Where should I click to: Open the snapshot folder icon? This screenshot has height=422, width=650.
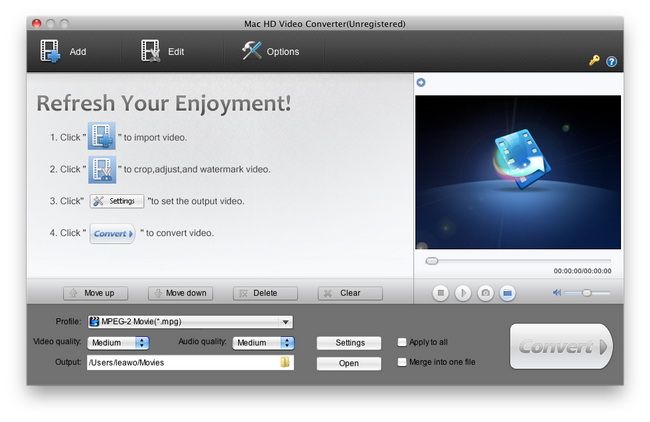point(507,293)
